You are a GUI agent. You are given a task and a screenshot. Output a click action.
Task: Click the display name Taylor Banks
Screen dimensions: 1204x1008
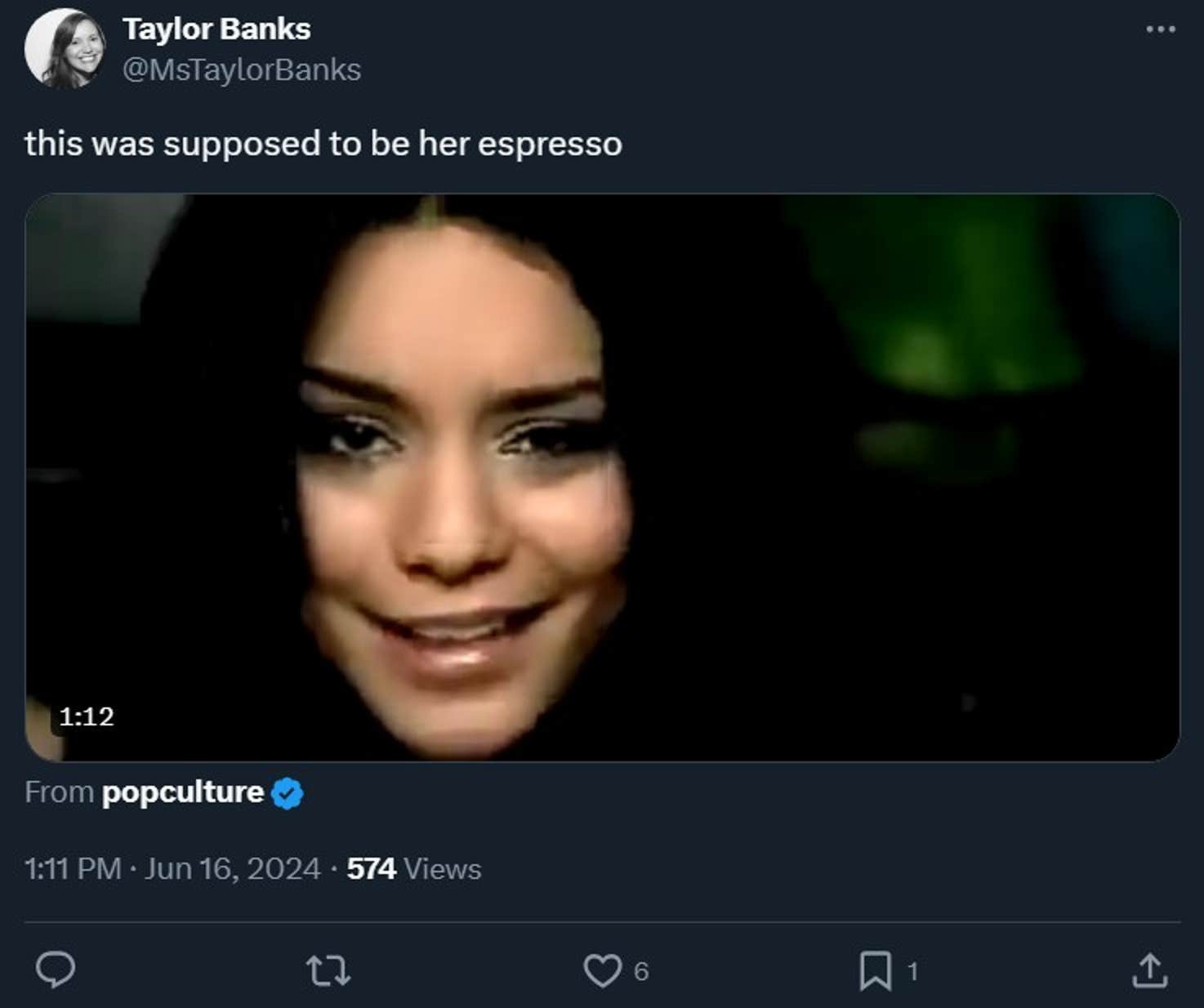(x=216, y=29)
